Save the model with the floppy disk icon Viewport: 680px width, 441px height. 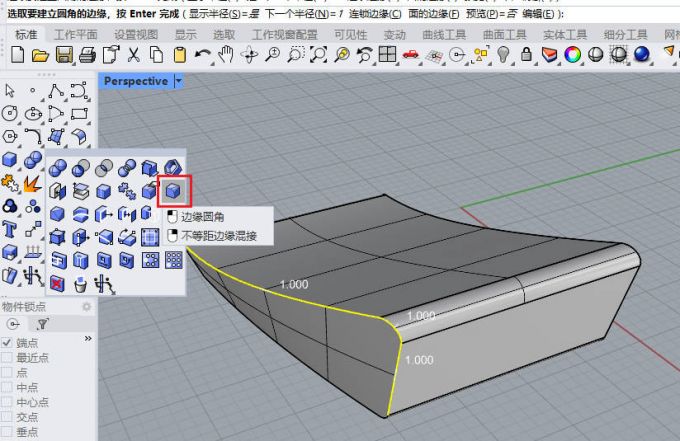64,56
